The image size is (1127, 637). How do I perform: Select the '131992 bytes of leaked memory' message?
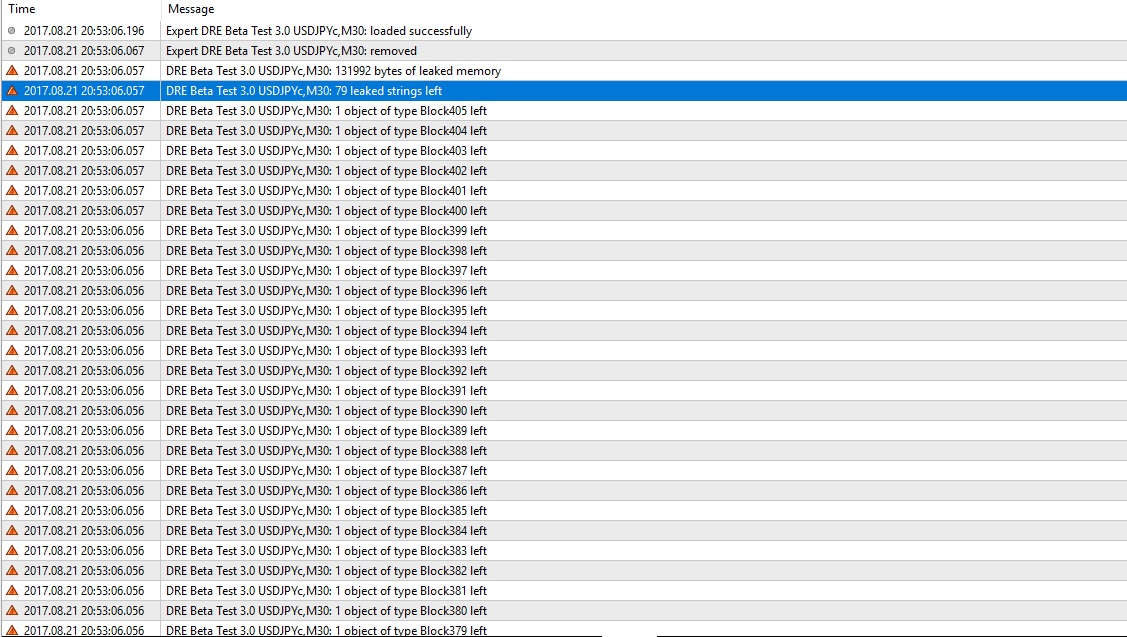[334, 70]
